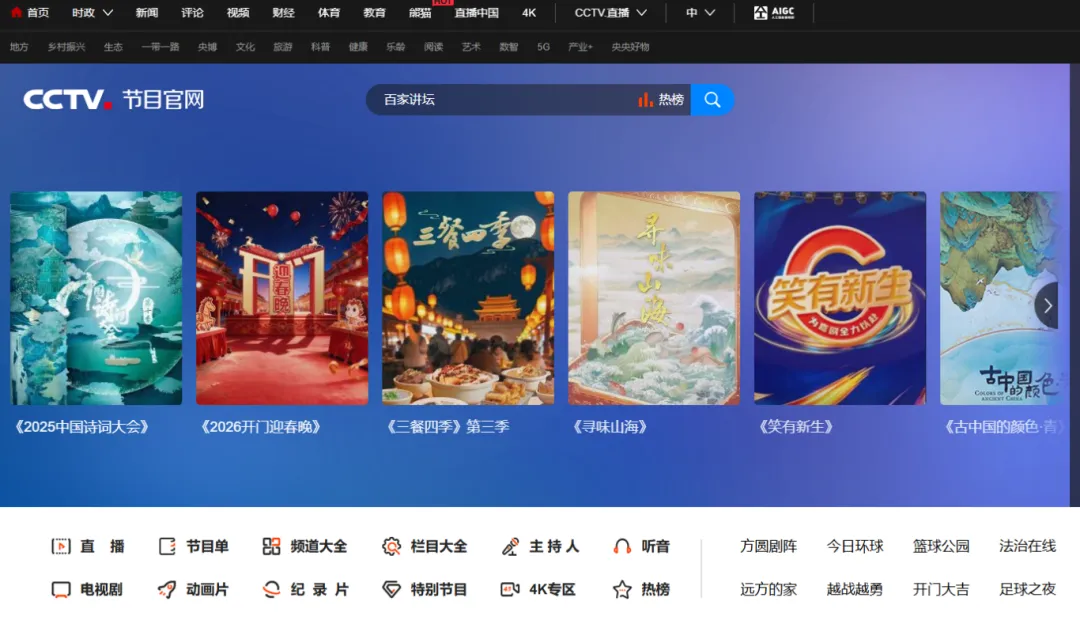
Task: Click the 热榜 star icon
Action: tap(622, 590)
